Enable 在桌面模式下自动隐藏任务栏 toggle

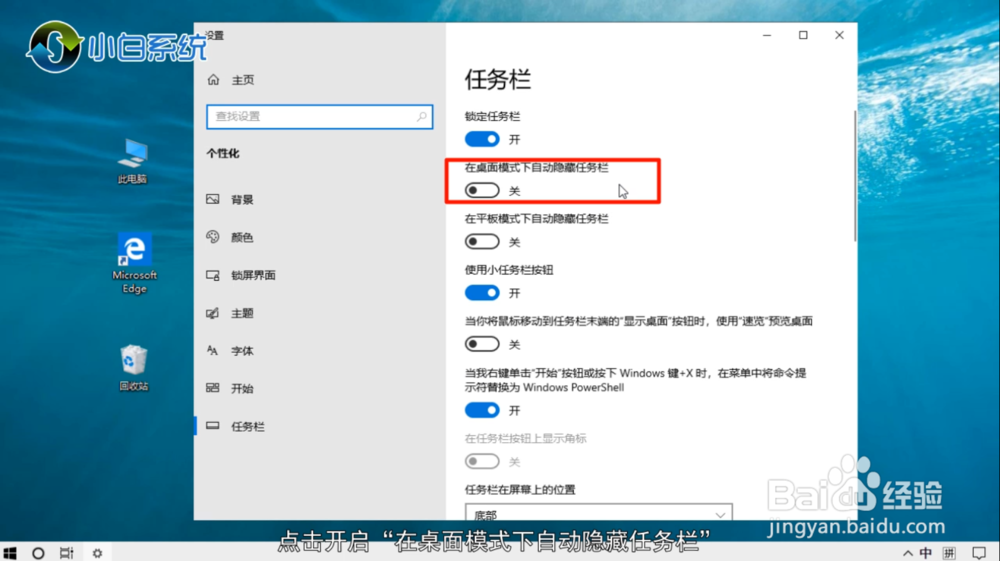pos(482,191)
